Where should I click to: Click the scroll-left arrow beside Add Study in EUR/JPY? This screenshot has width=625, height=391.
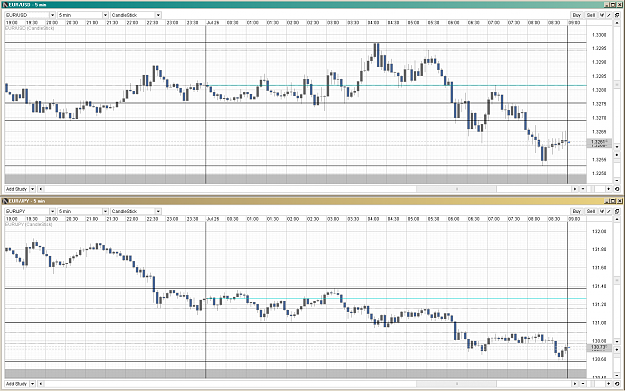(x=40, y=383)
